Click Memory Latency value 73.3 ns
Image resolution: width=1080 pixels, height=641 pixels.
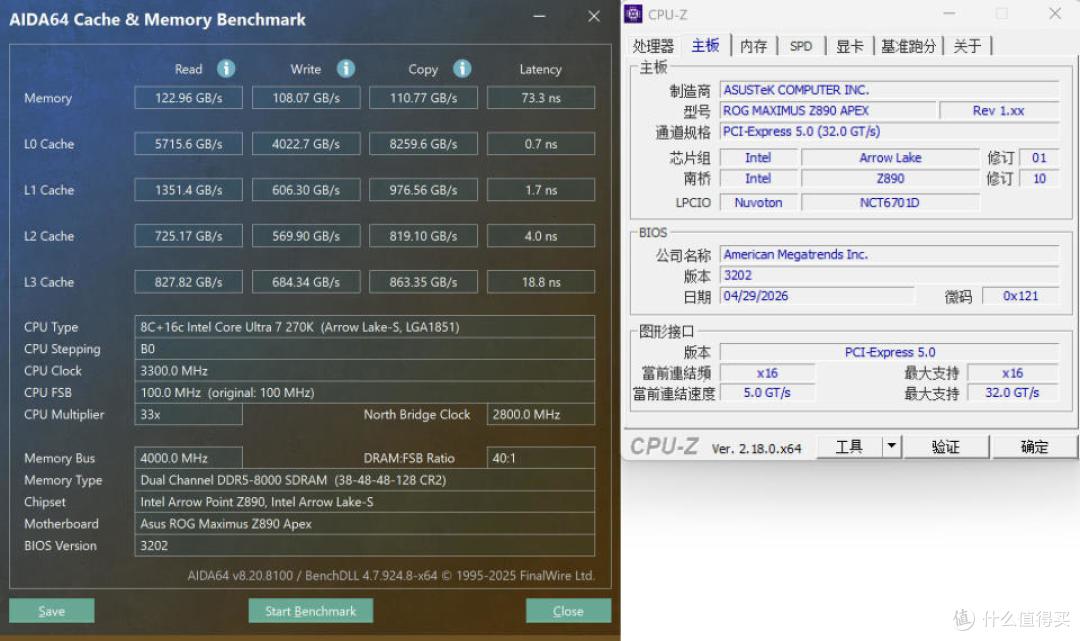pyautogui.click(x=541, y=98)
